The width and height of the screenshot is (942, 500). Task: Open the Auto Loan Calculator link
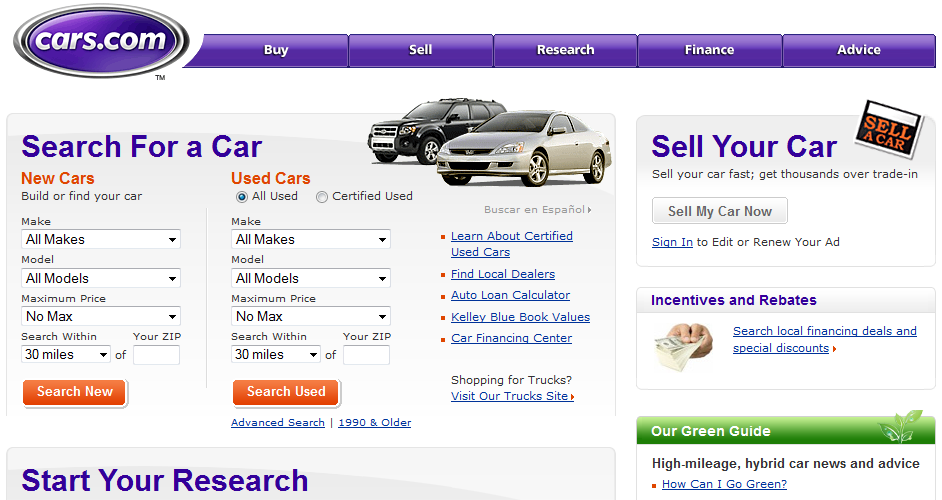pyautogui.click(x=511, y=295)
